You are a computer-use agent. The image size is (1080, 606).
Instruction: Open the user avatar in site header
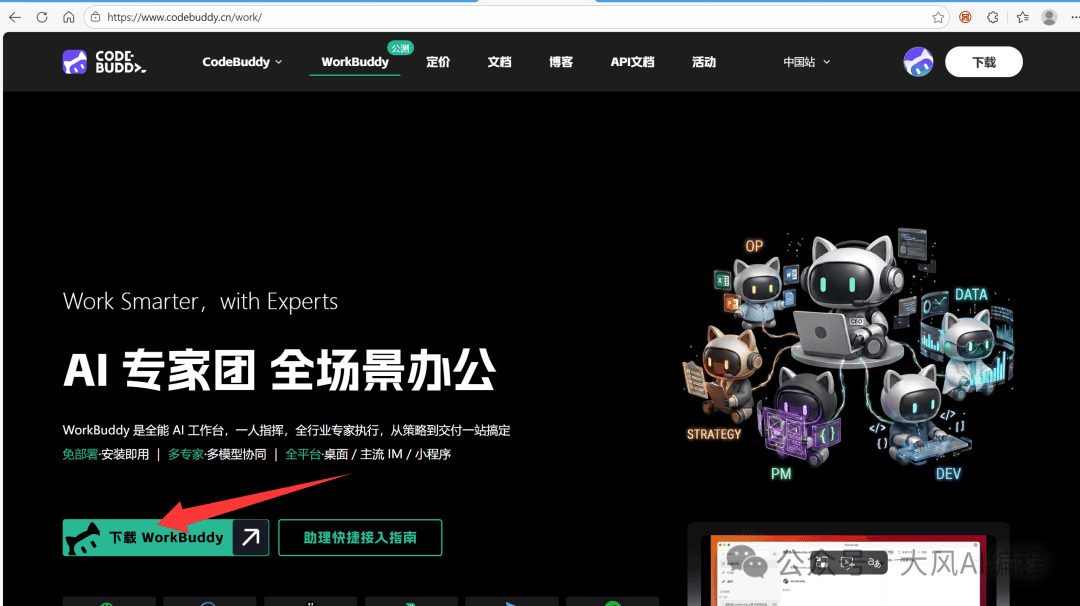tap(918, 62)
